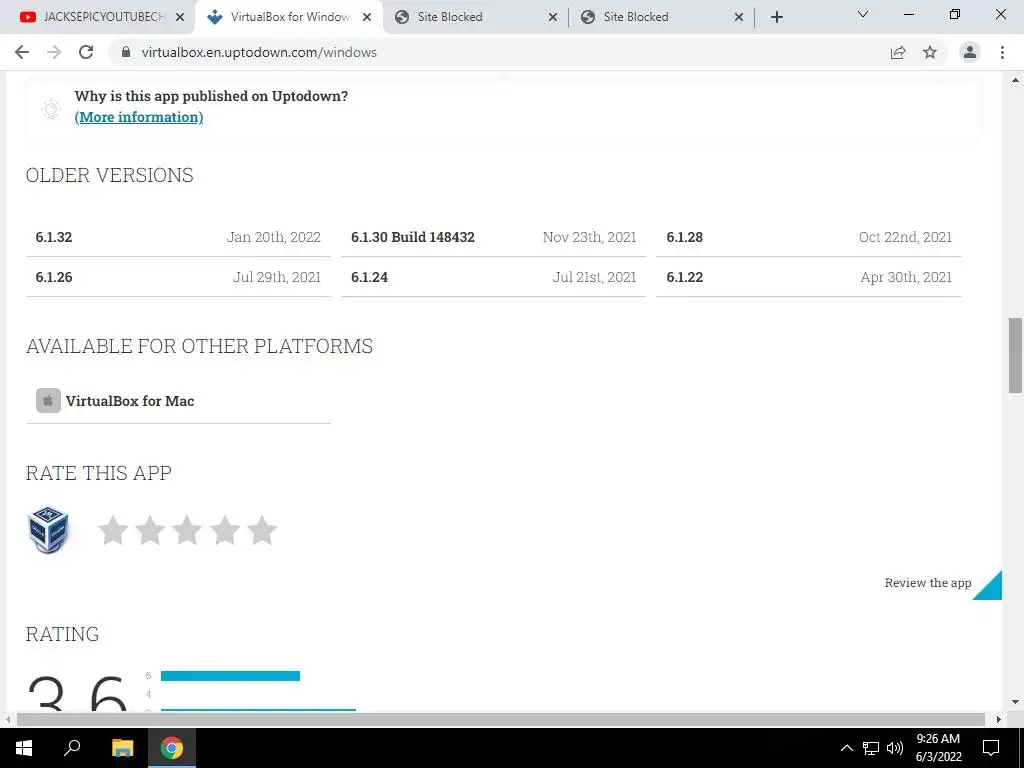
Task: Share this page using share icon
Action: [x=898, y=52]
